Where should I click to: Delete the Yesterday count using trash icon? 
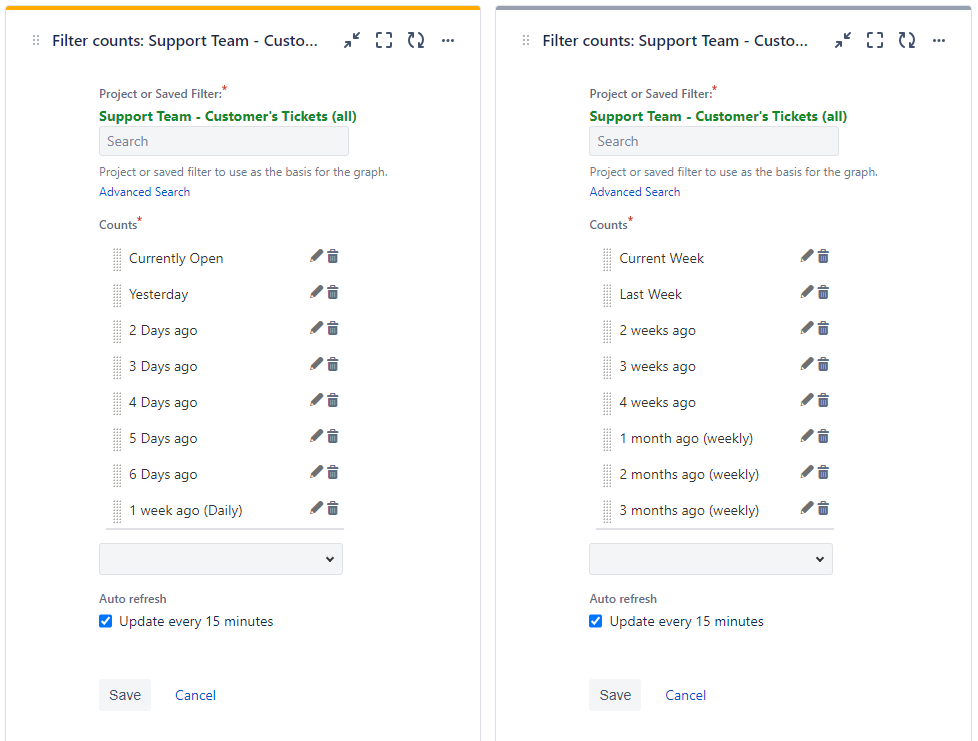point(333,293)
